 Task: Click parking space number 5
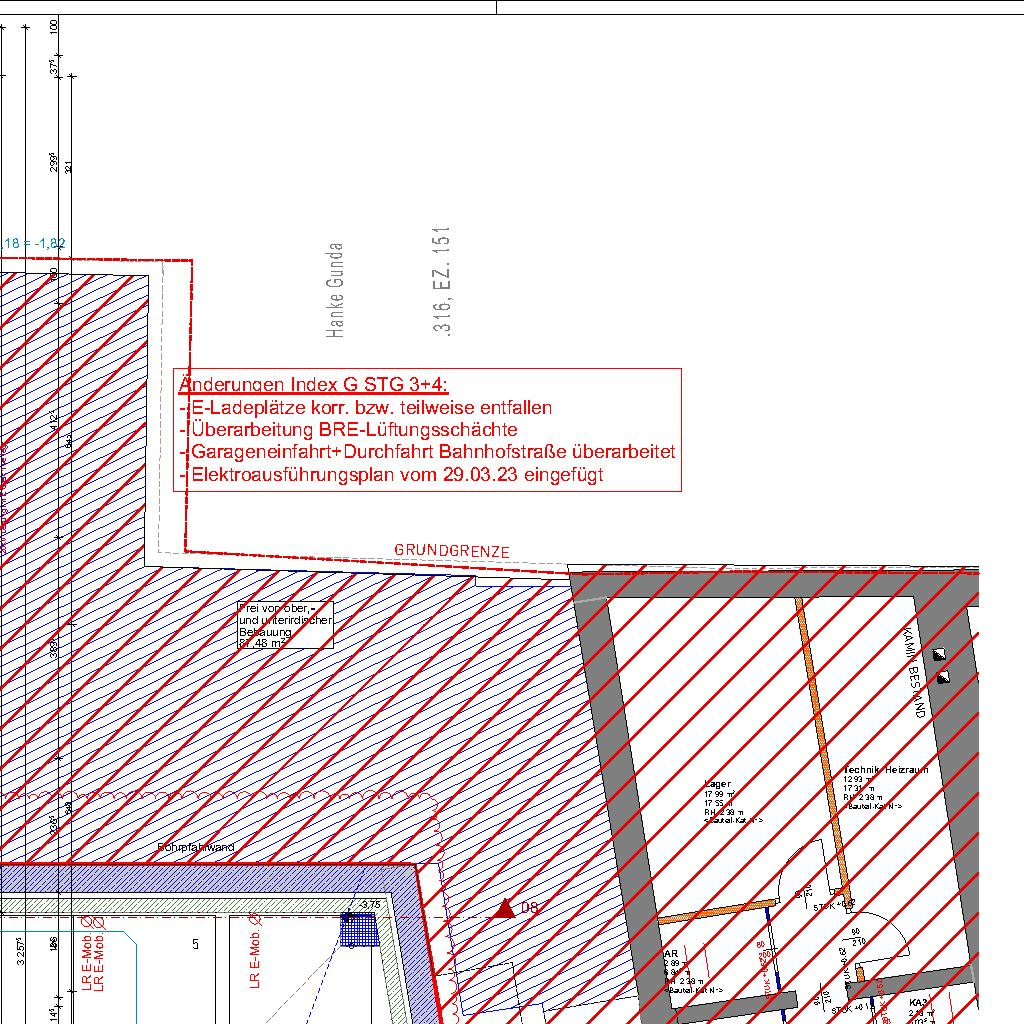tap(196, 944)
